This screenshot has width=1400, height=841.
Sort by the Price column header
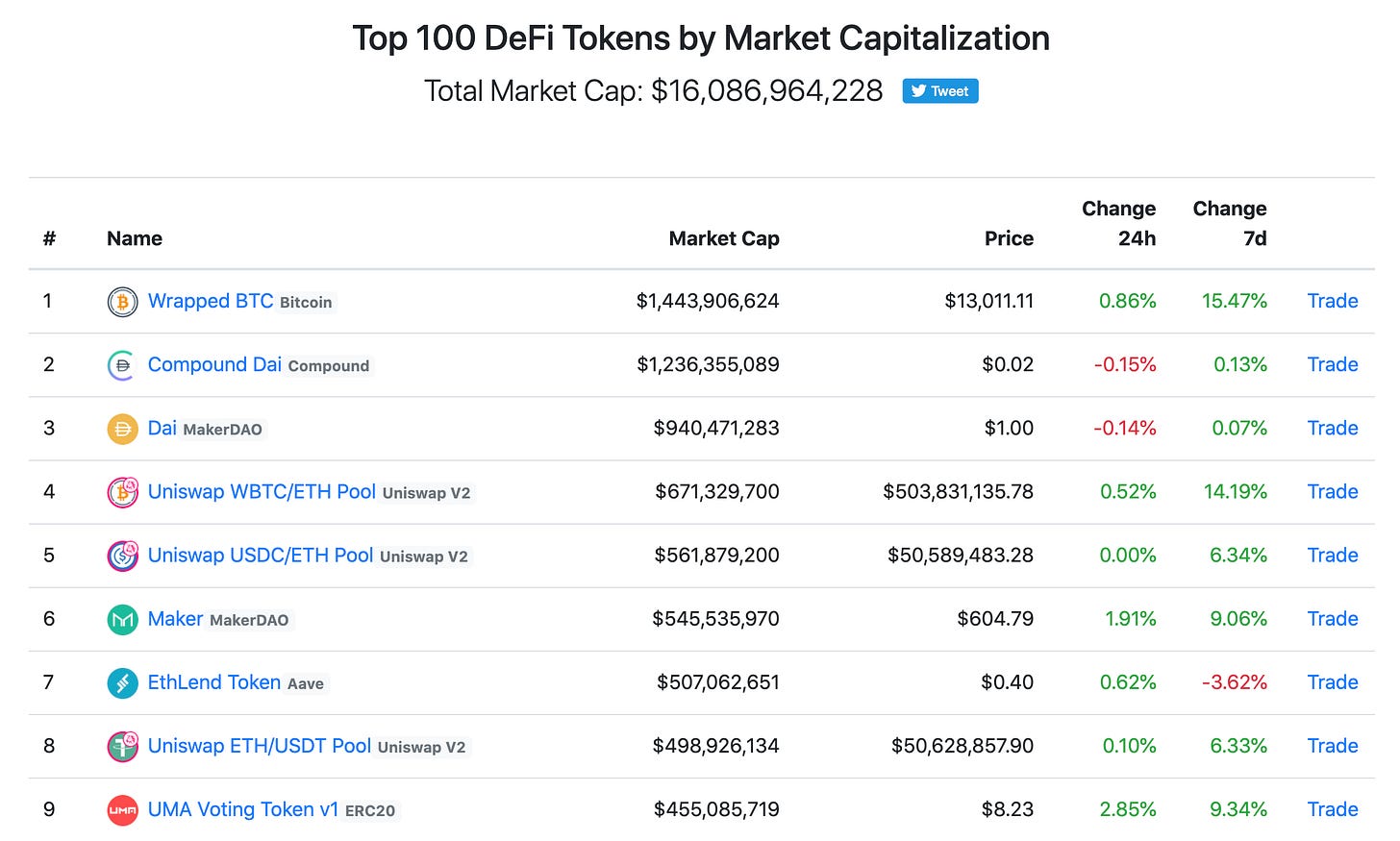point(1009,238)
